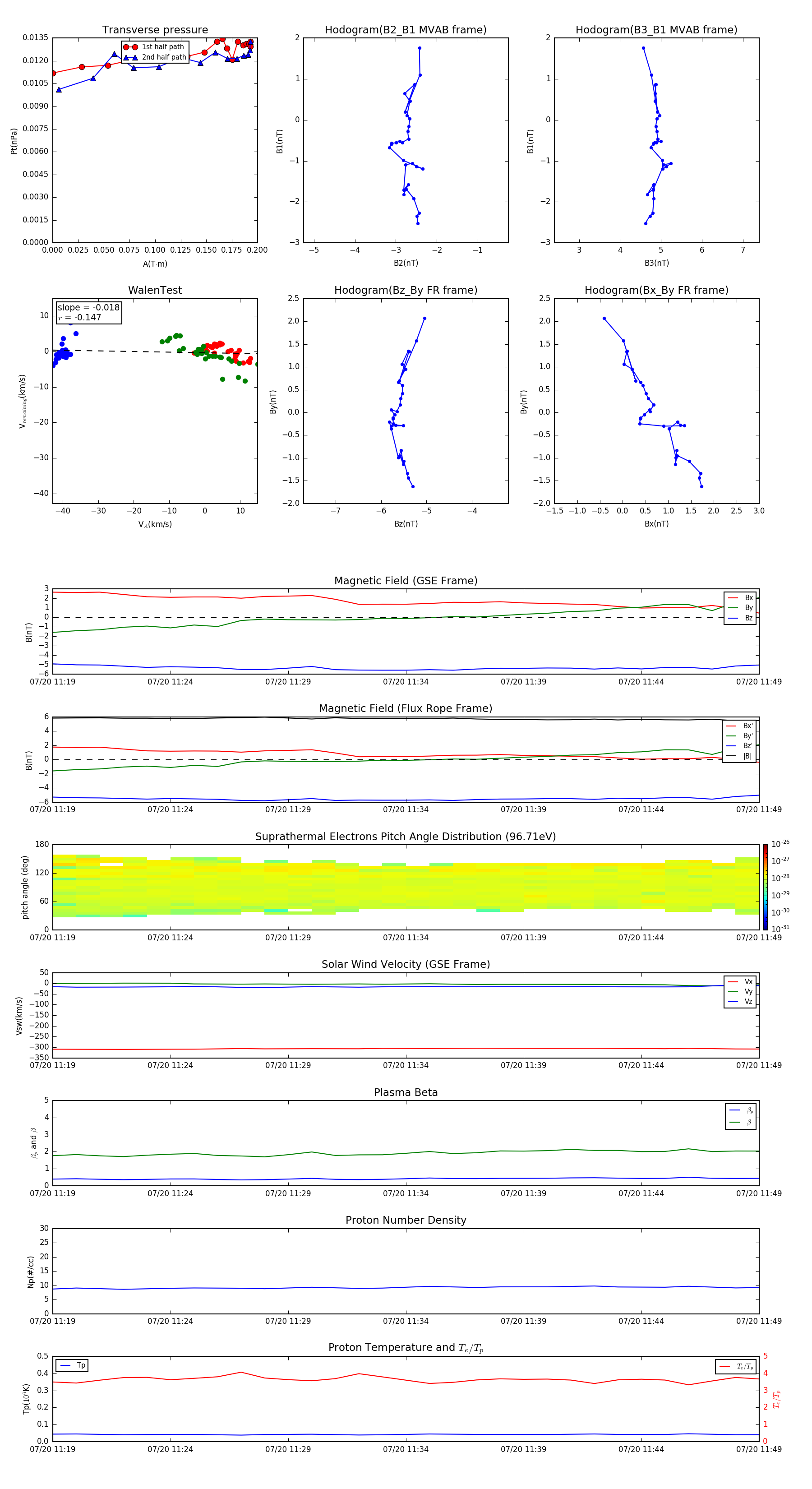This screenshot has height=1489, width=812.
Task: Click the 'Solar Wind Velocity (GSE Frame)' title
Action: [406, 965]
